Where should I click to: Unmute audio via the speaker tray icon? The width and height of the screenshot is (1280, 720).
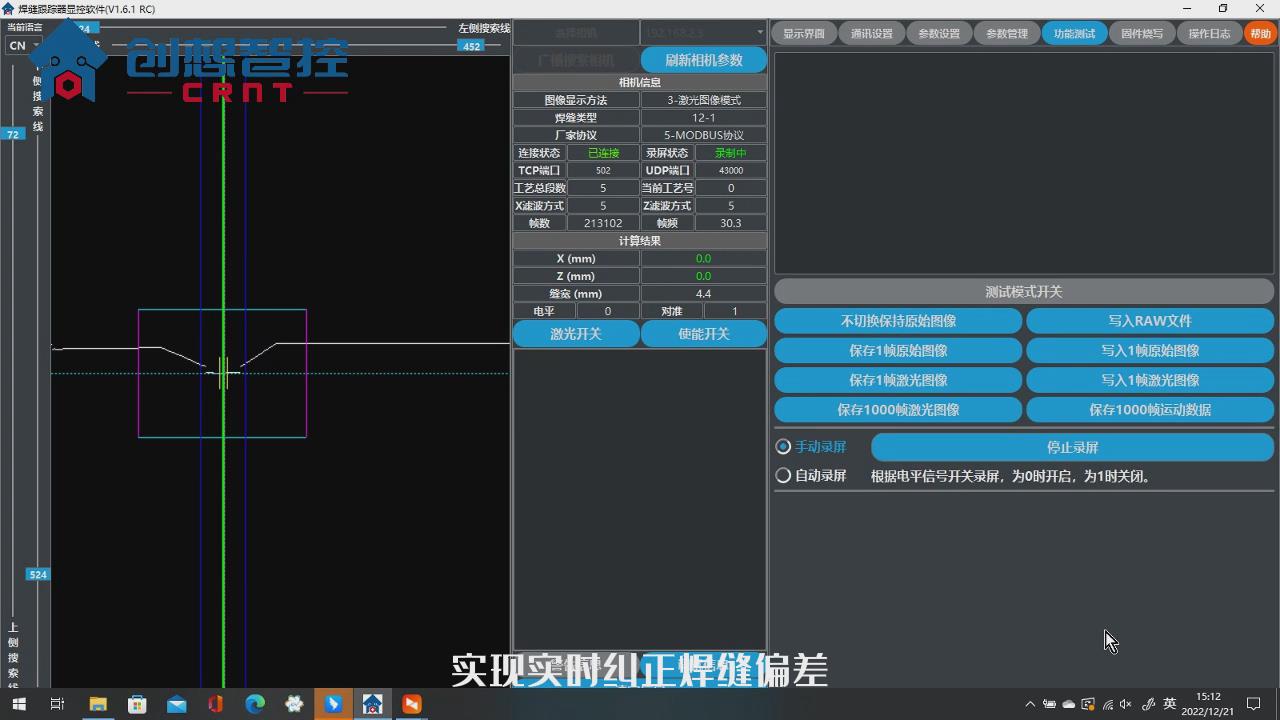click(1124, 704)
